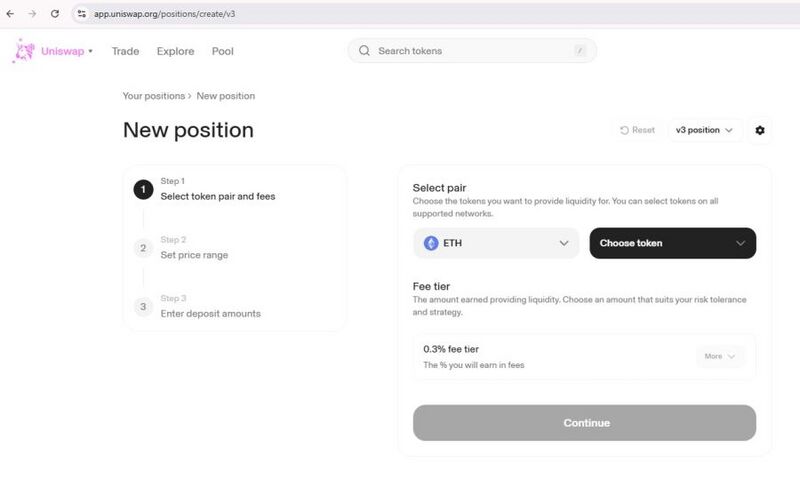Open the Choose token dropdown

click(672, 243)
